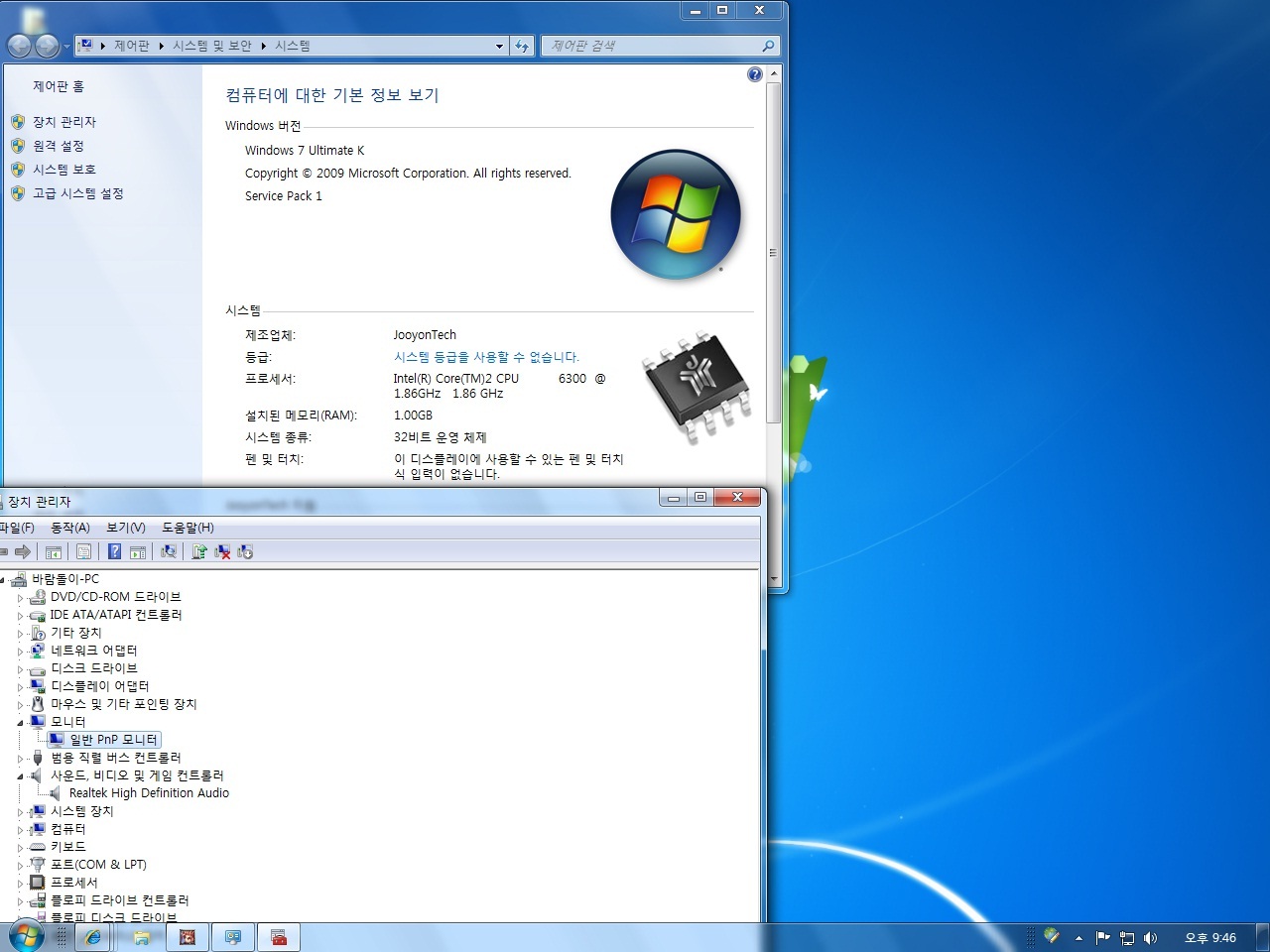
Task: Click 제어판 in the address breadcrumb
Action: tap(131, 46)
